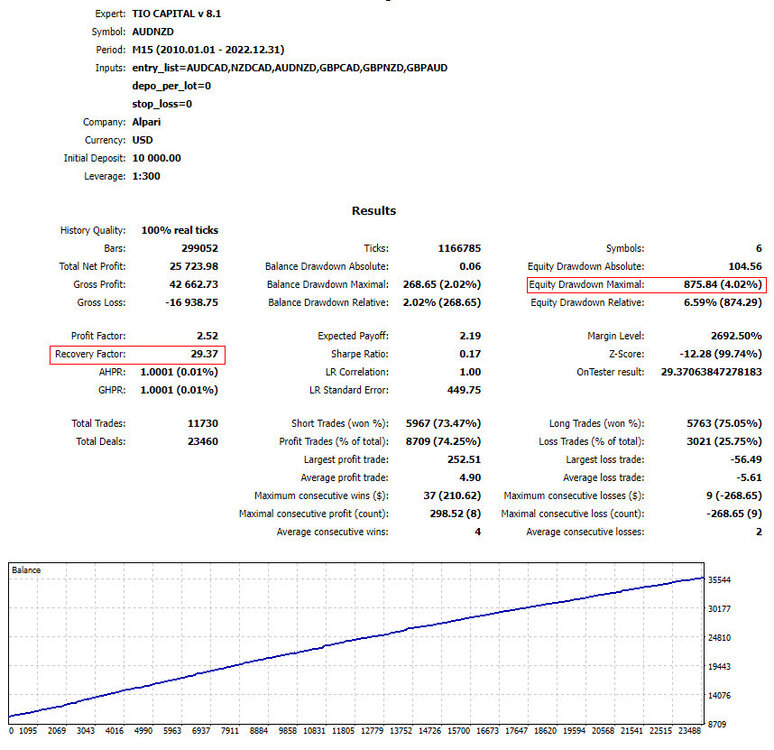Click total trades 11730
Viewport: 774px width, 750px height.
202,424
